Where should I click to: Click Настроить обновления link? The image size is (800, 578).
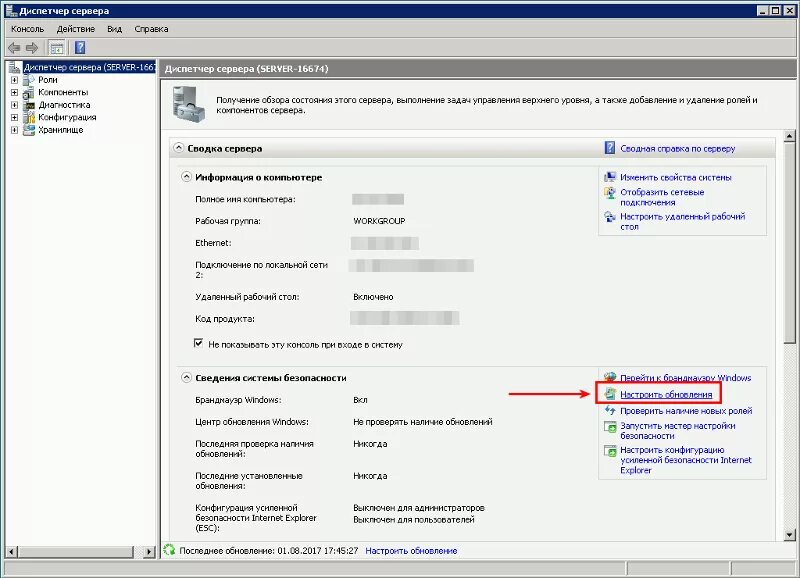[666, 394]
